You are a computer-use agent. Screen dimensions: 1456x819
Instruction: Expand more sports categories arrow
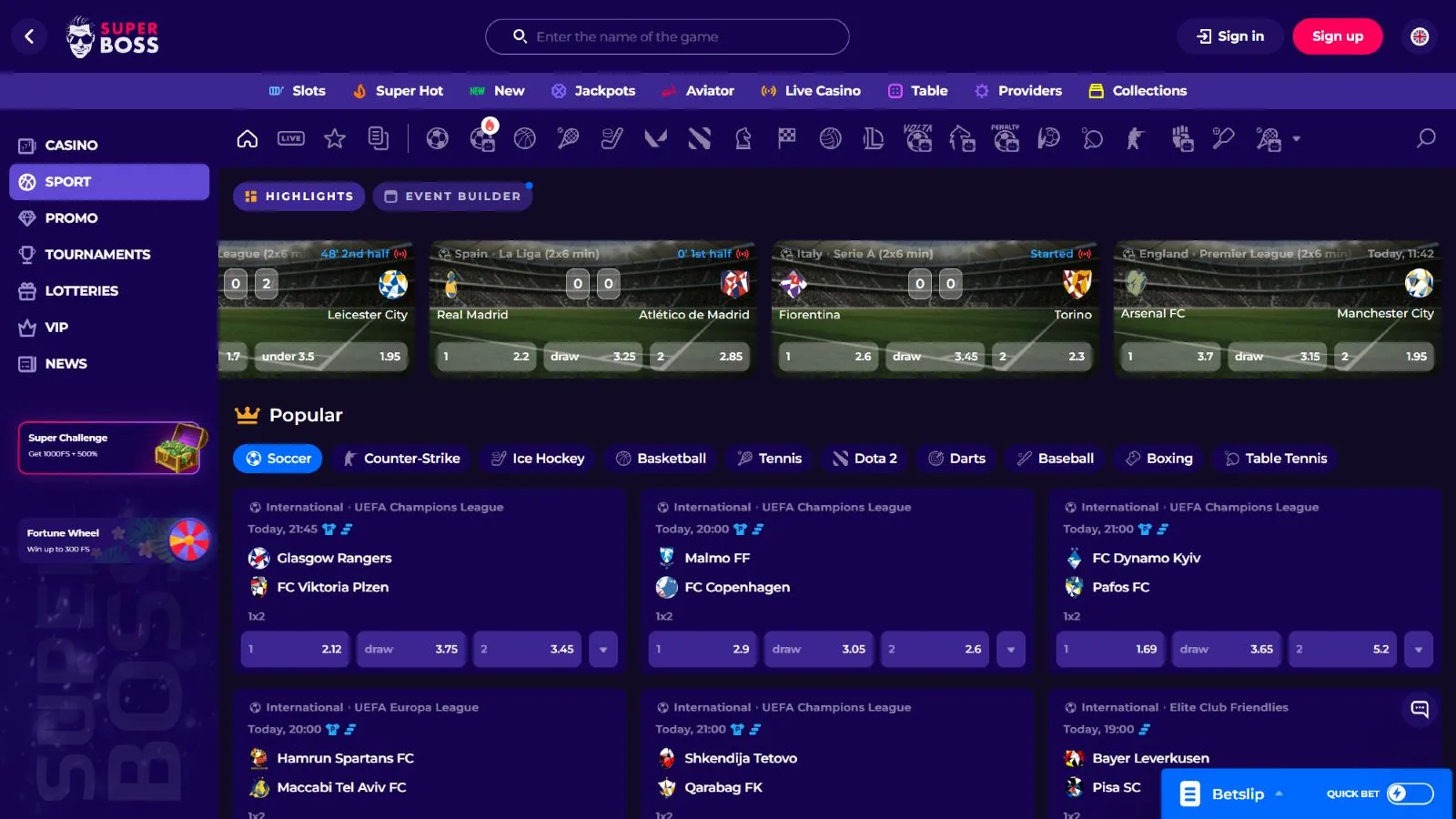(1297, 139)
